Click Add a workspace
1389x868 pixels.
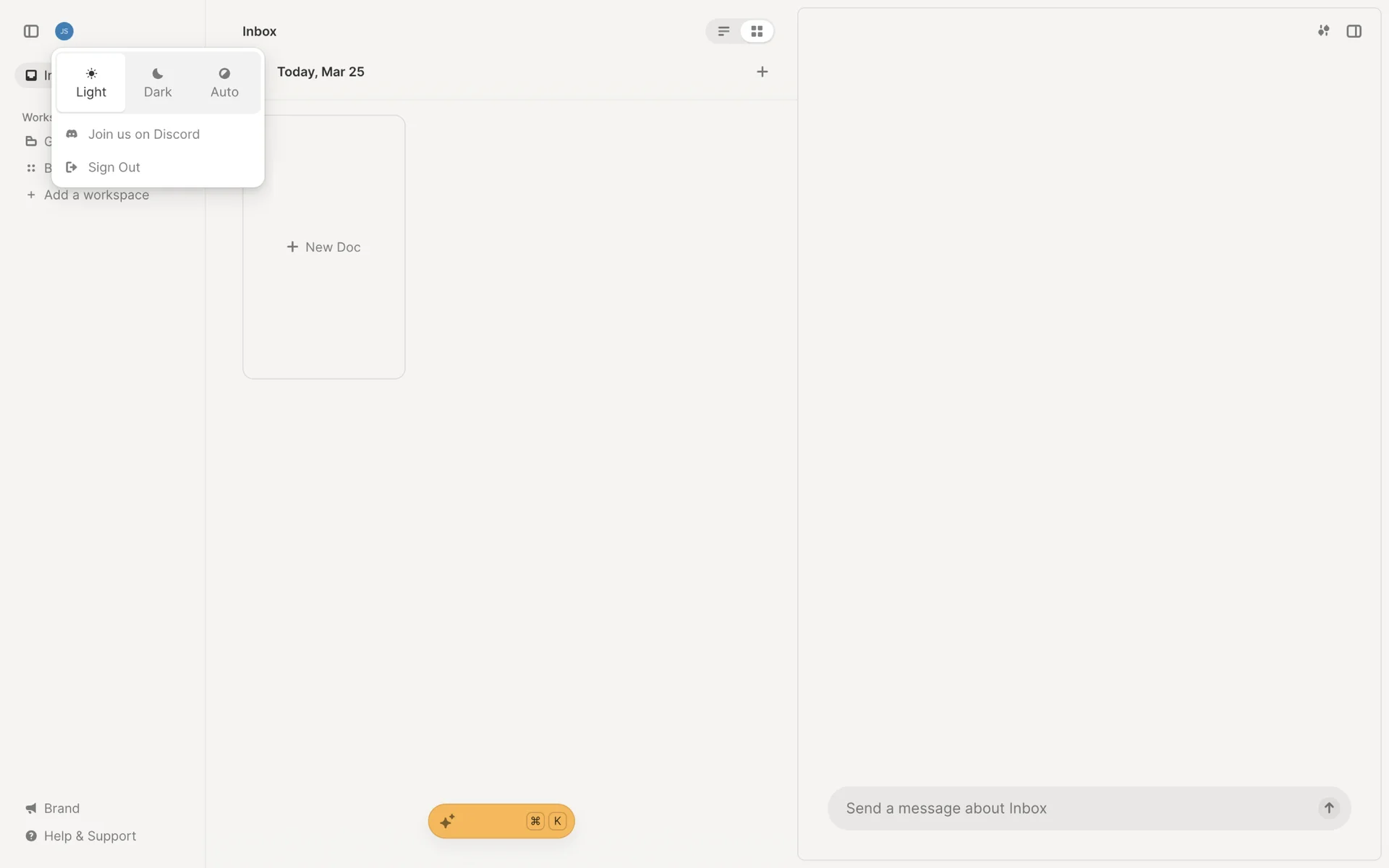[x=95, y=195]
